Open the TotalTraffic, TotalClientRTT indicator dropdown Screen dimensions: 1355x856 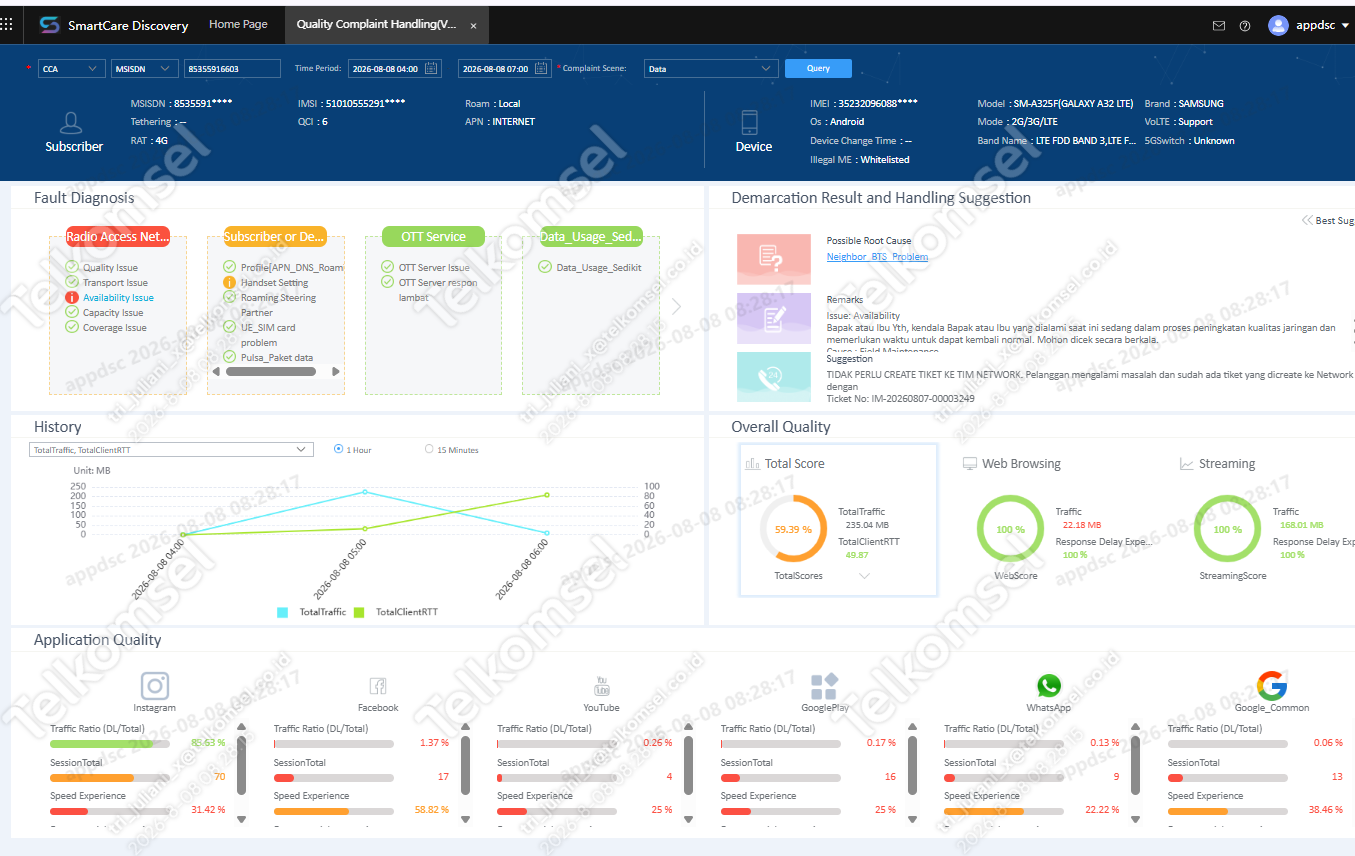(171, 450)
